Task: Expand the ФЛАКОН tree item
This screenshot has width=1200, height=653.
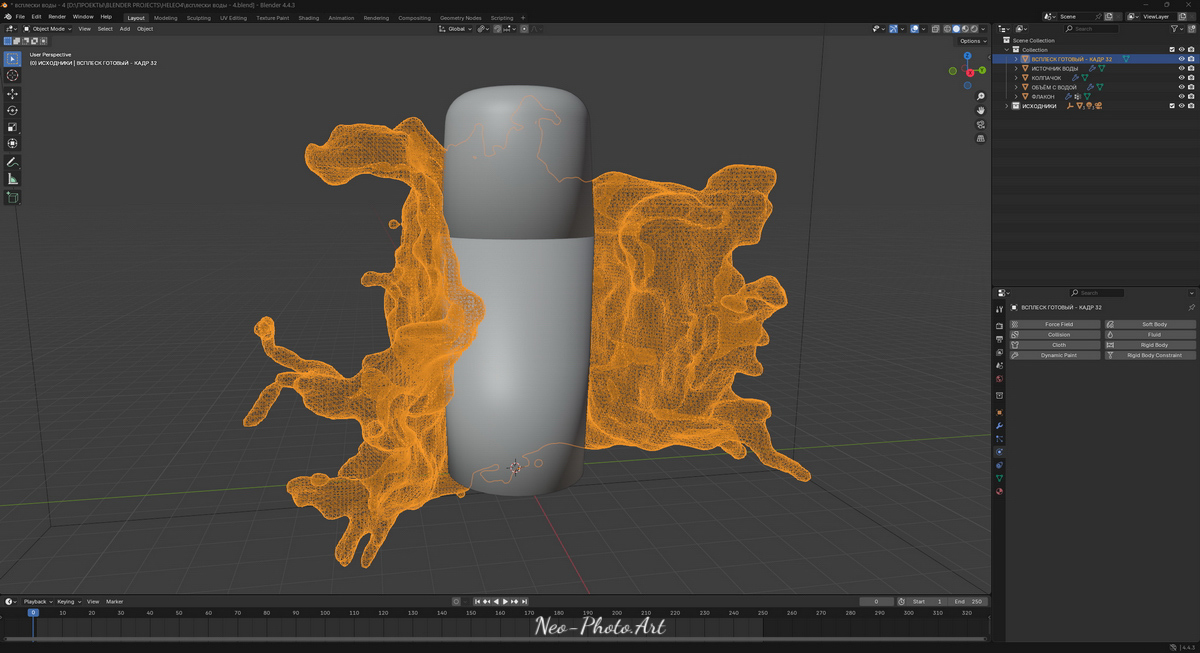Action: [1016, 96]
